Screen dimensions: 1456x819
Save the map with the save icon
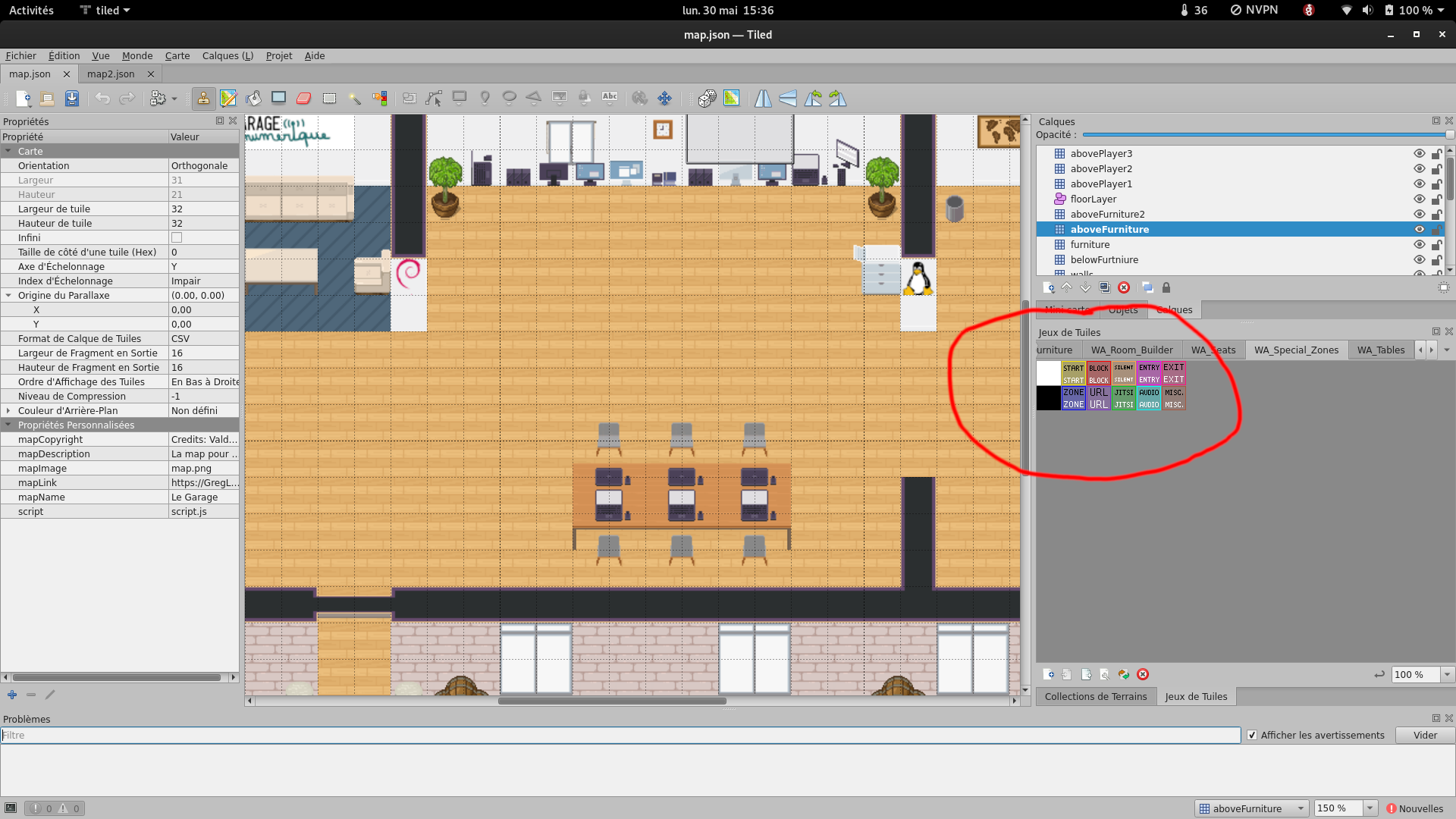(71, 99)
